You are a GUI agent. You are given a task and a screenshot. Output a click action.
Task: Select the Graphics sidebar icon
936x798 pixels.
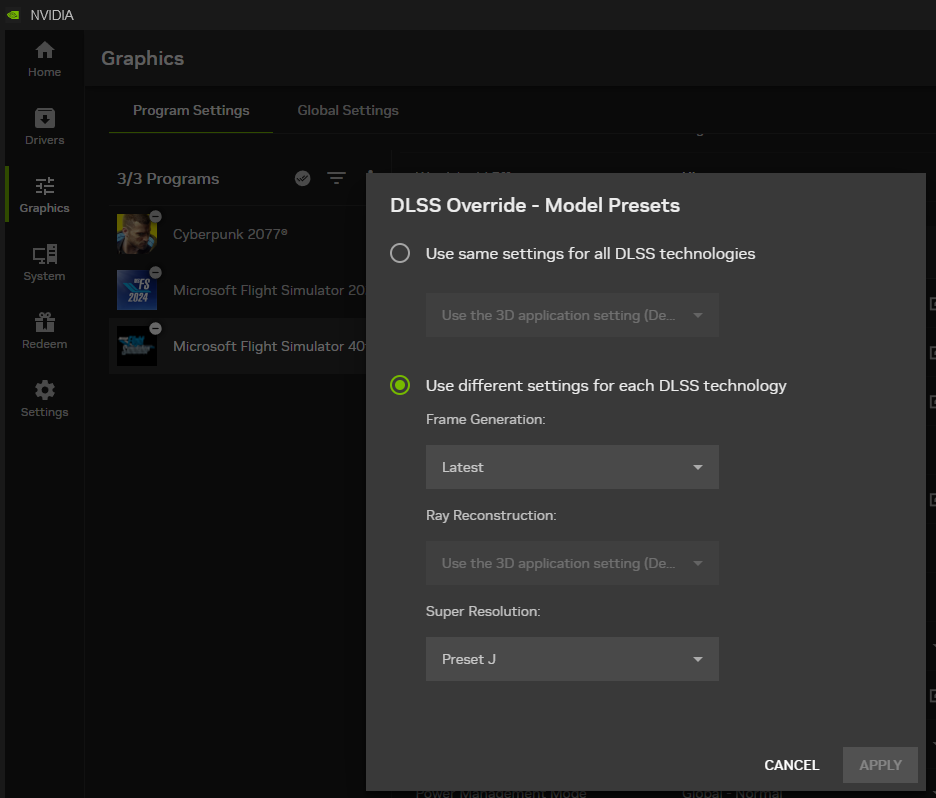(x=44, y=195)
